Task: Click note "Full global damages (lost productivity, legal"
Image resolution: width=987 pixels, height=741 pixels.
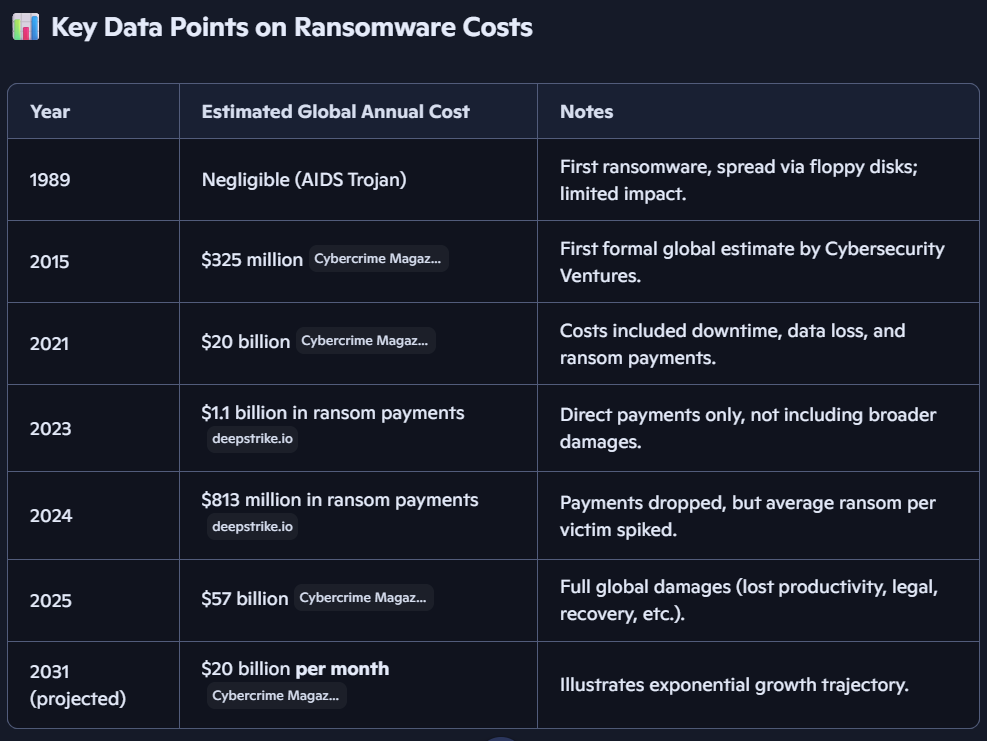Action: click(x=749, y=600)
